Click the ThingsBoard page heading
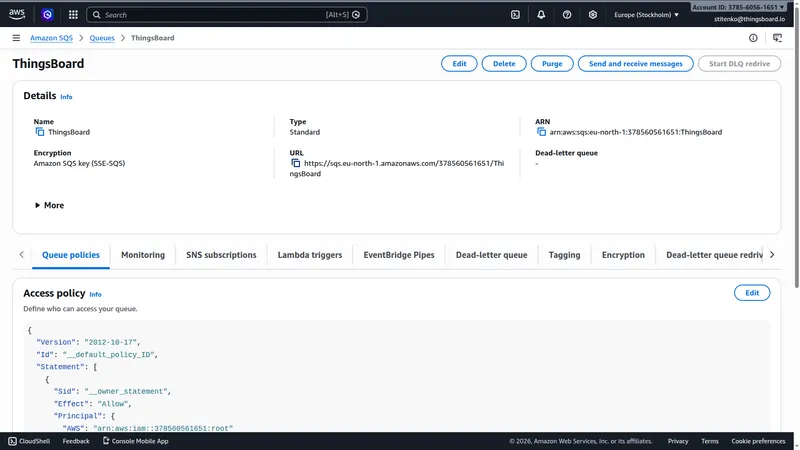This screenshot has width=800, height=450. coord(48,64)
